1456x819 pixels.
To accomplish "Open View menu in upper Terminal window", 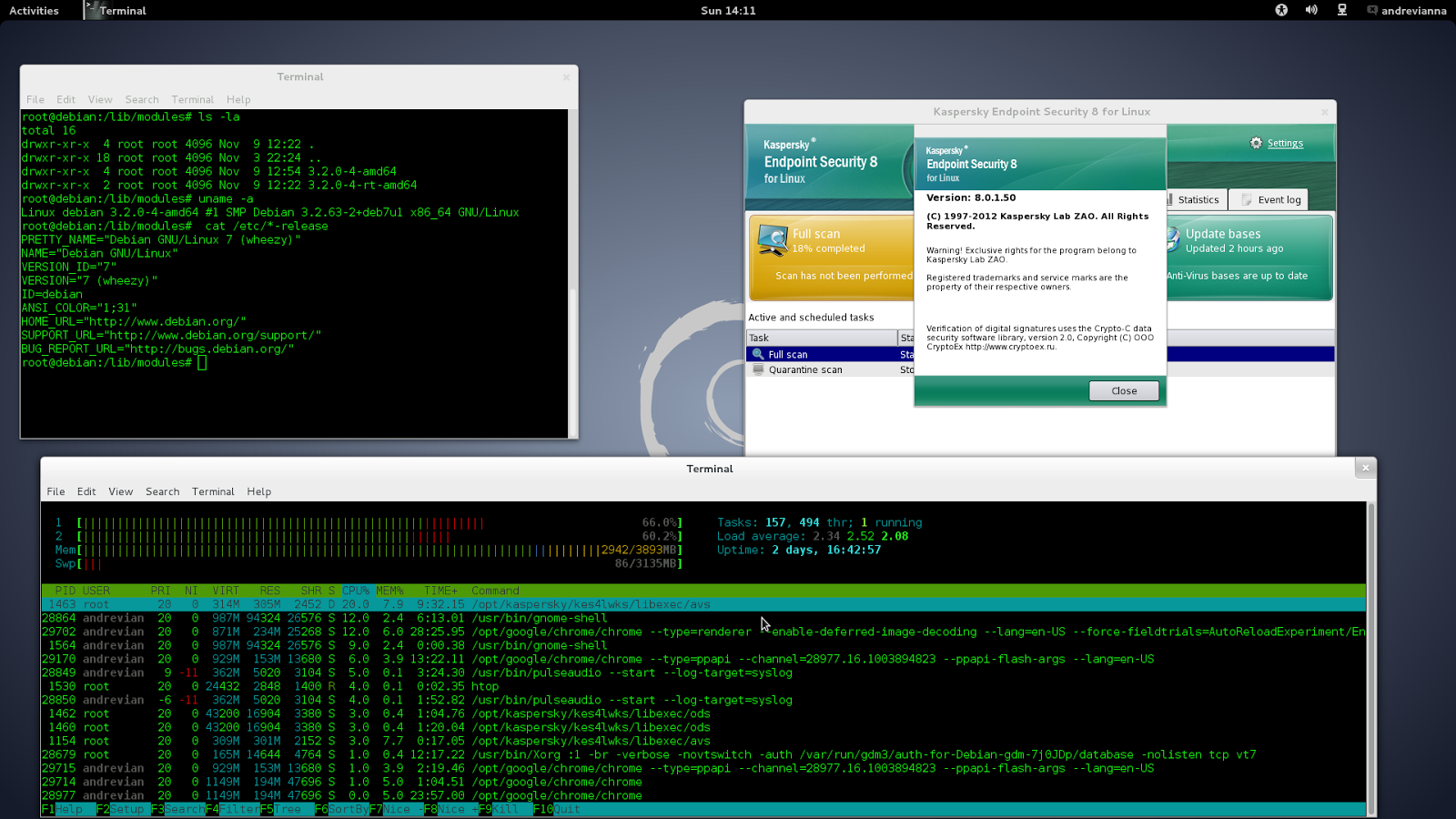I will pyautogui.click(x=100, y=100).
